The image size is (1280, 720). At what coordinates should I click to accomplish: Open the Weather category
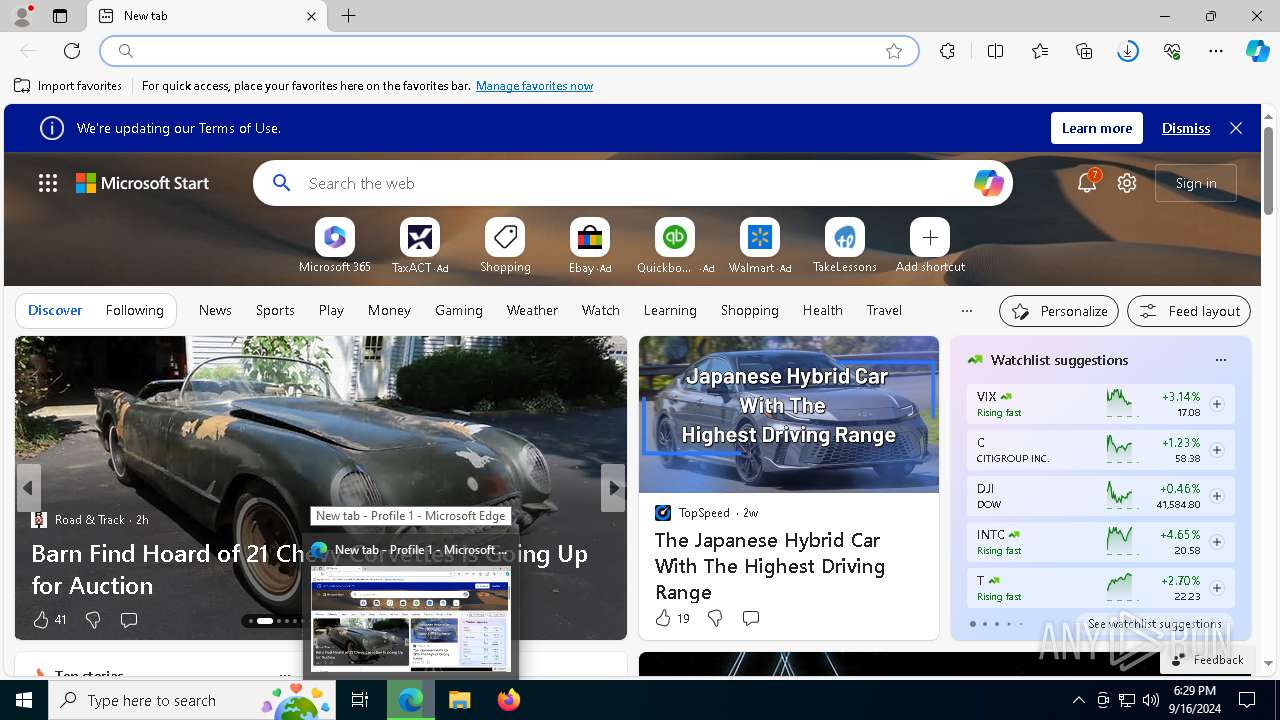click(532, 311)
